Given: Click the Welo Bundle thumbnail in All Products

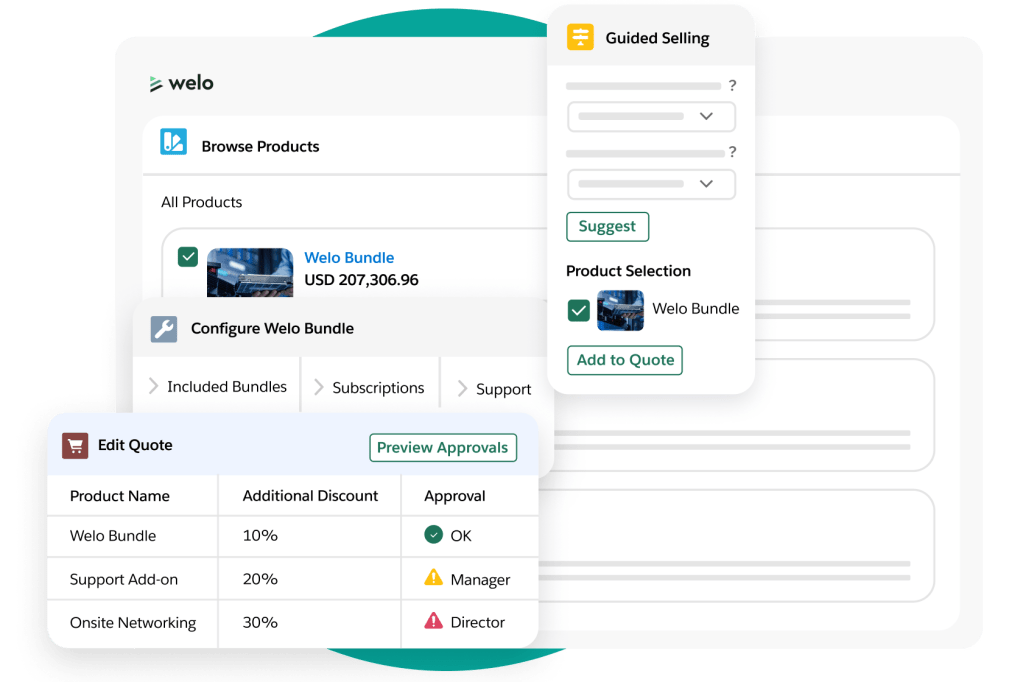Looking at the screenshot, I should pos(250,273).
